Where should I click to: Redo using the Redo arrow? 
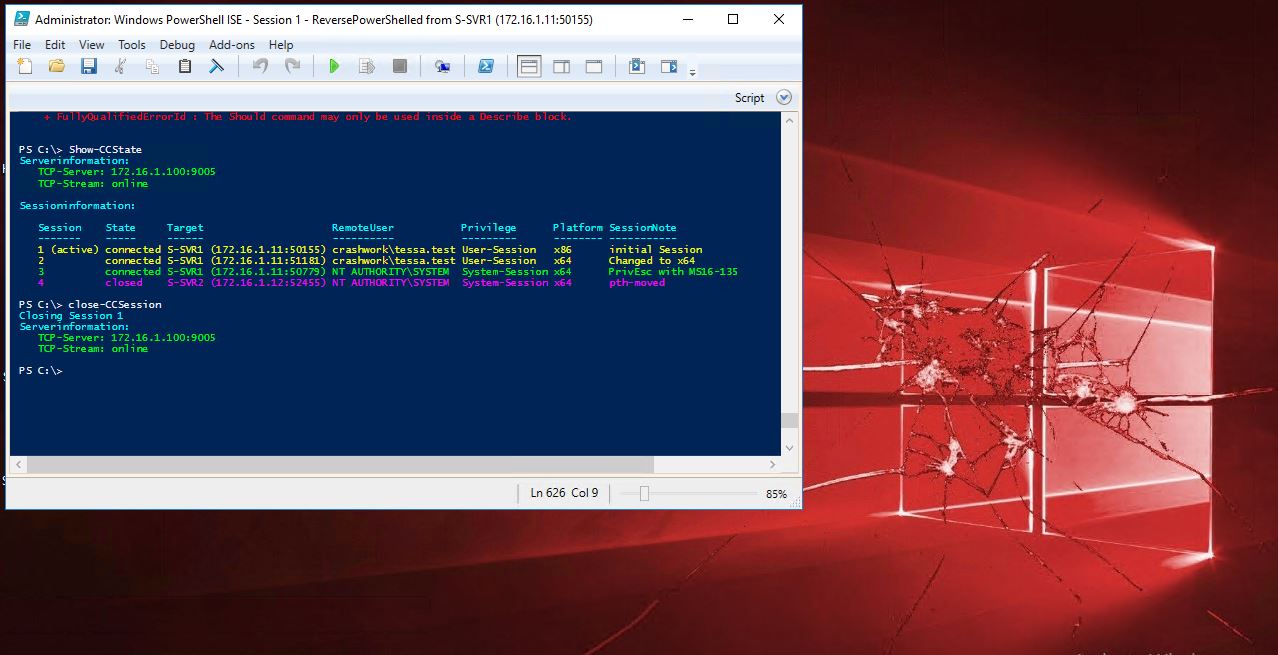click(x=292, y=66)
